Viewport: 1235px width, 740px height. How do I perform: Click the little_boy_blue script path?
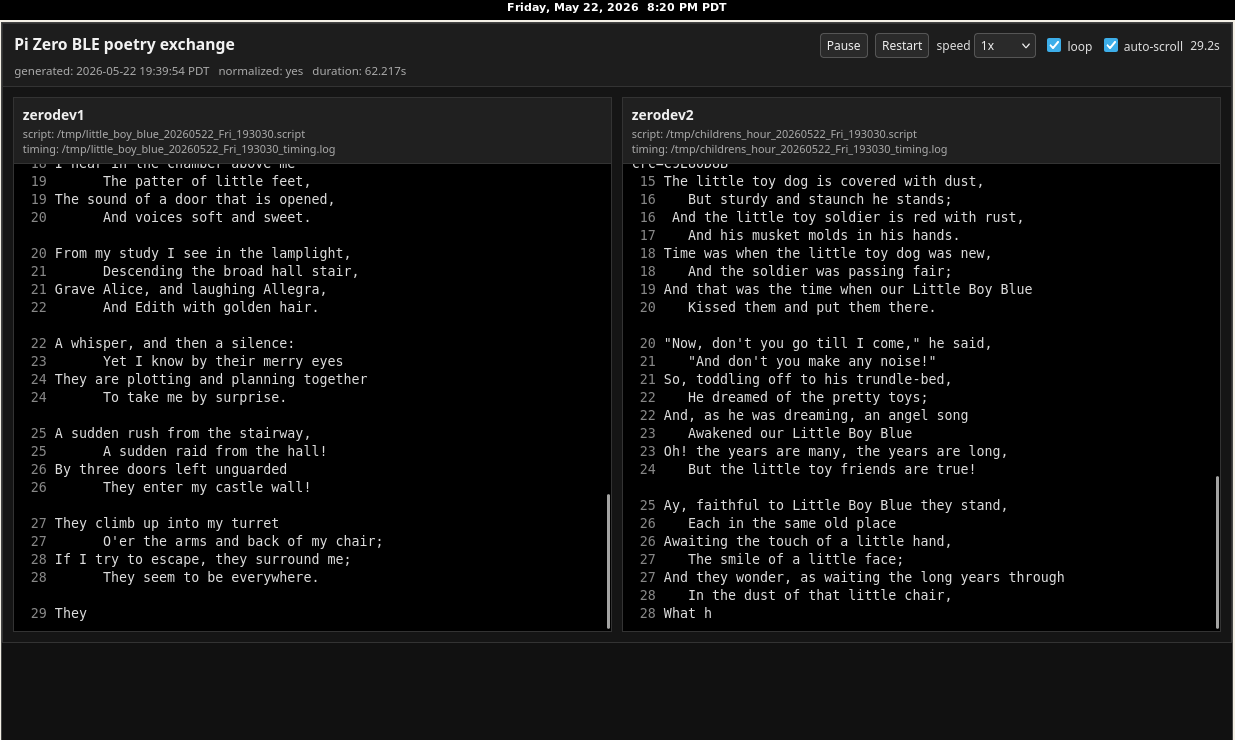[164, 134]
